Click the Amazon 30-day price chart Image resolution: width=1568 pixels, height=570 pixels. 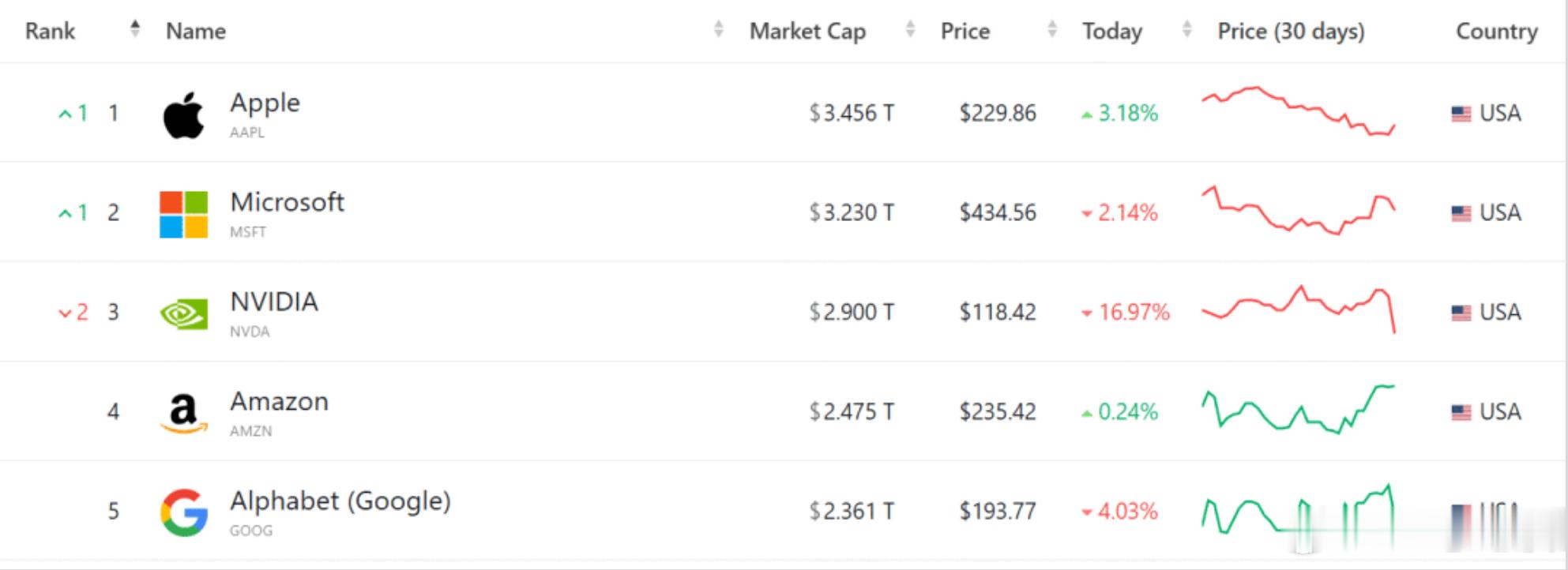(1298, 409)
